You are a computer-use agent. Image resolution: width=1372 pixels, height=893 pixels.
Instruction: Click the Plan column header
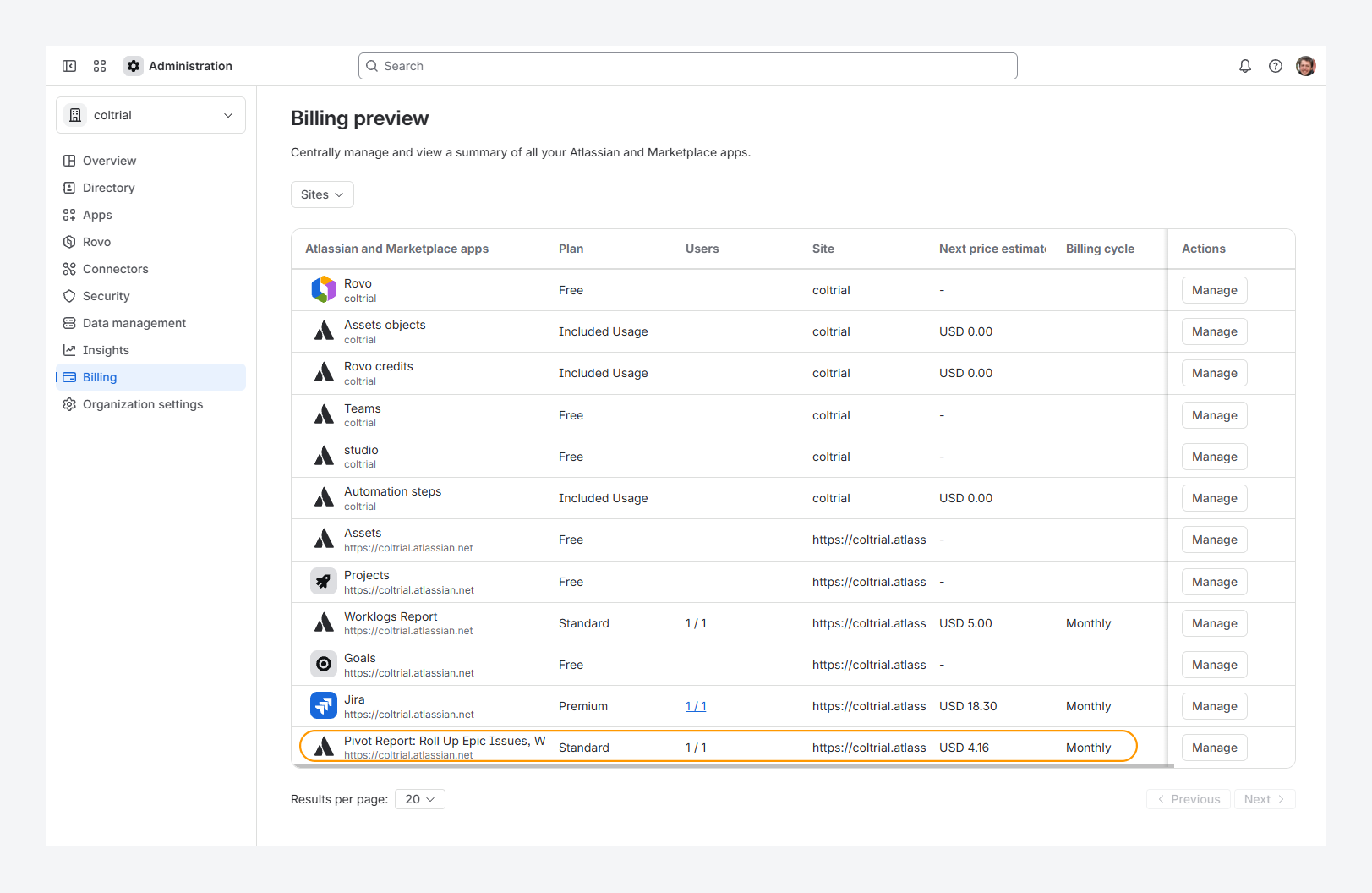[571, 249]
